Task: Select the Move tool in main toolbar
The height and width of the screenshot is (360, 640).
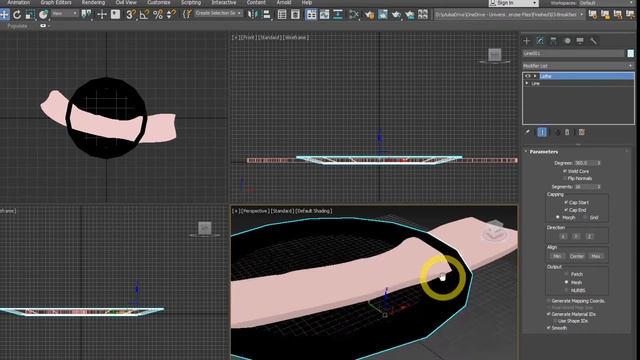Action: point(4,15)
